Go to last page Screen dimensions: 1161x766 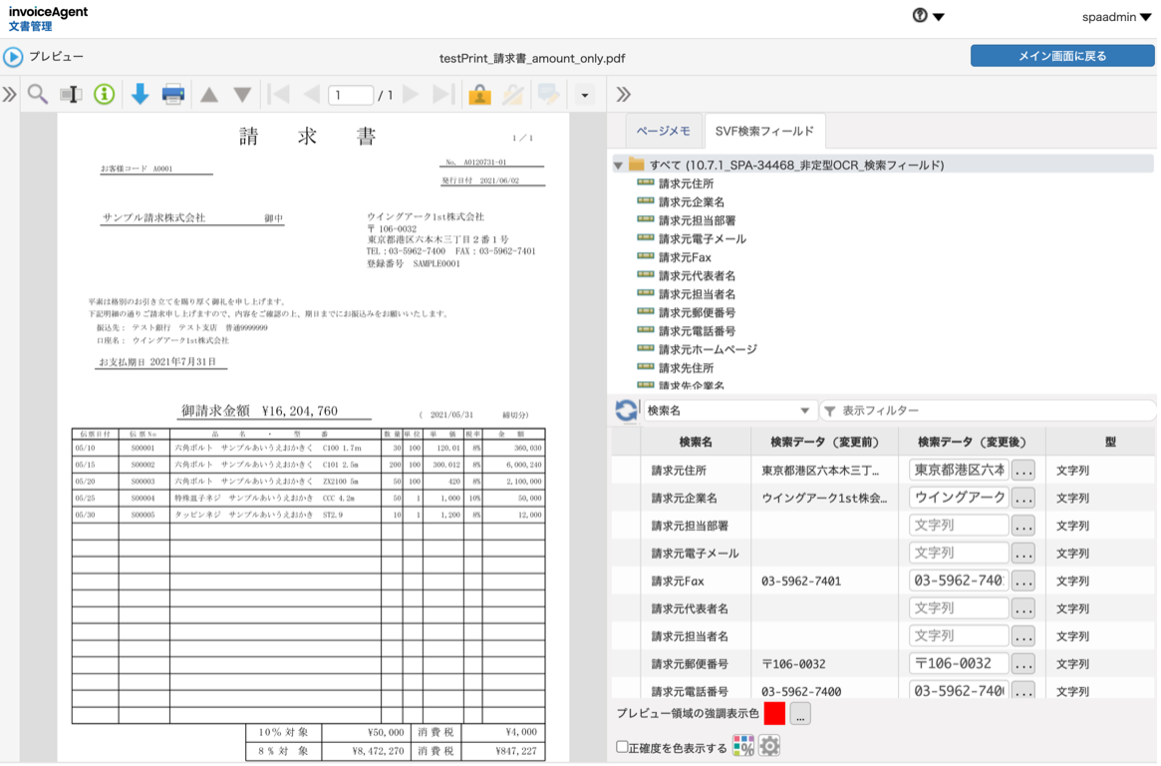(x=444, y=95)
